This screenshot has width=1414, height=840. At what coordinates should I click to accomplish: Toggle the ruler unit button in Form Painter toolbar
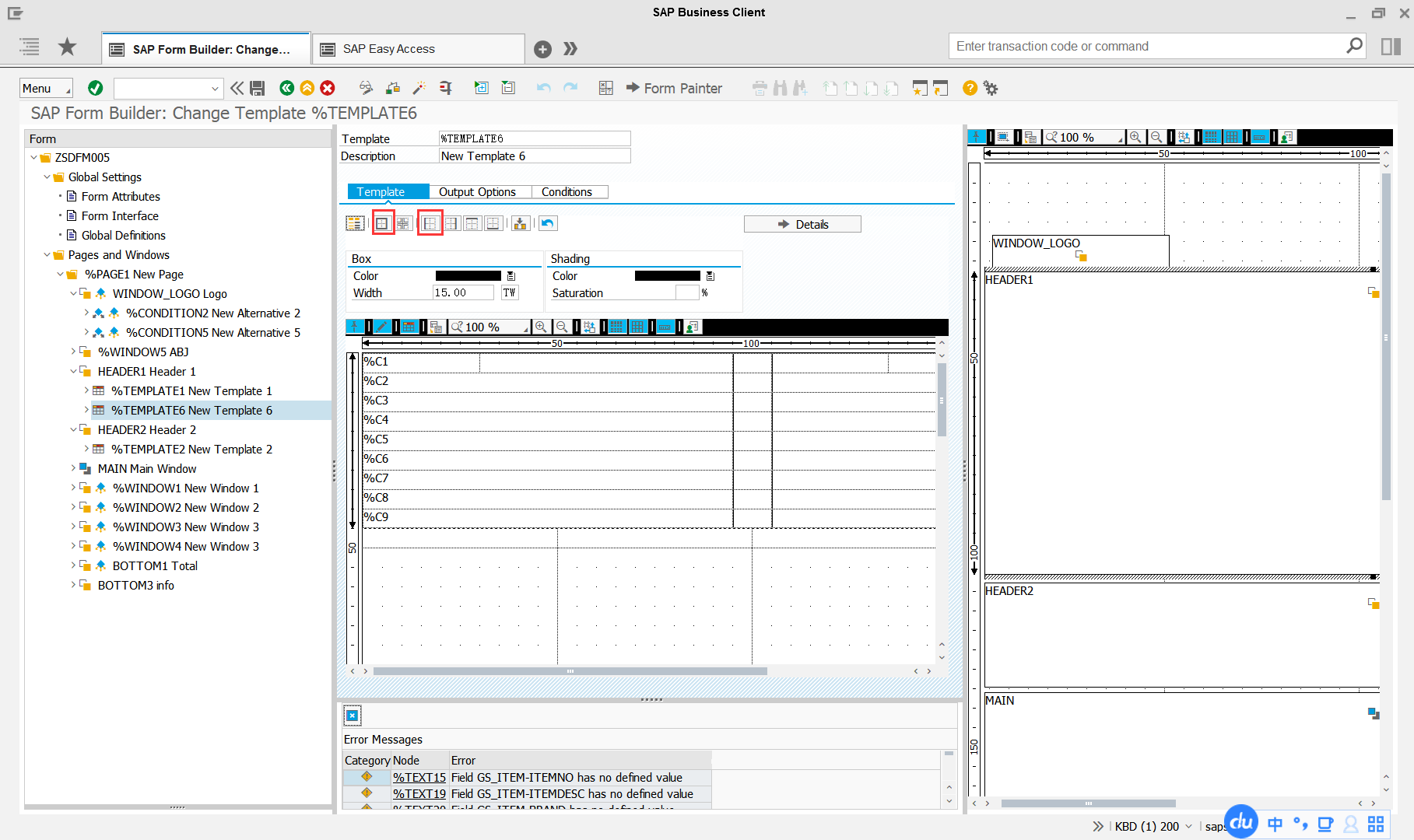point(1260,137)
